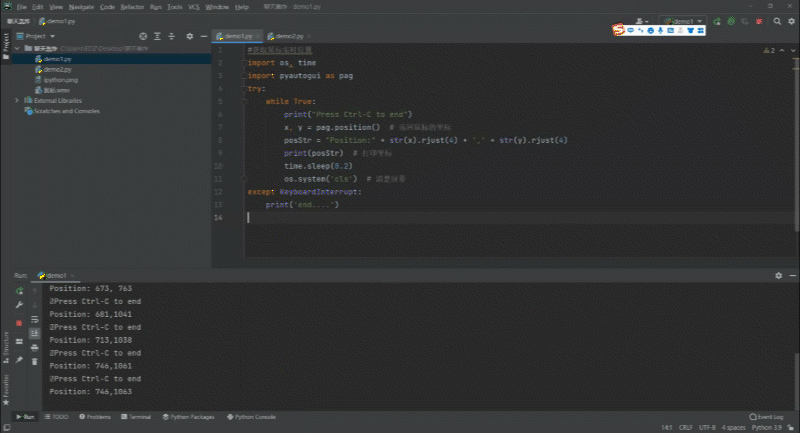The height and width of the screenshot is (433, 800).
Task: Toggle scroll to end in Run console
Action: (x=35, y=334)
